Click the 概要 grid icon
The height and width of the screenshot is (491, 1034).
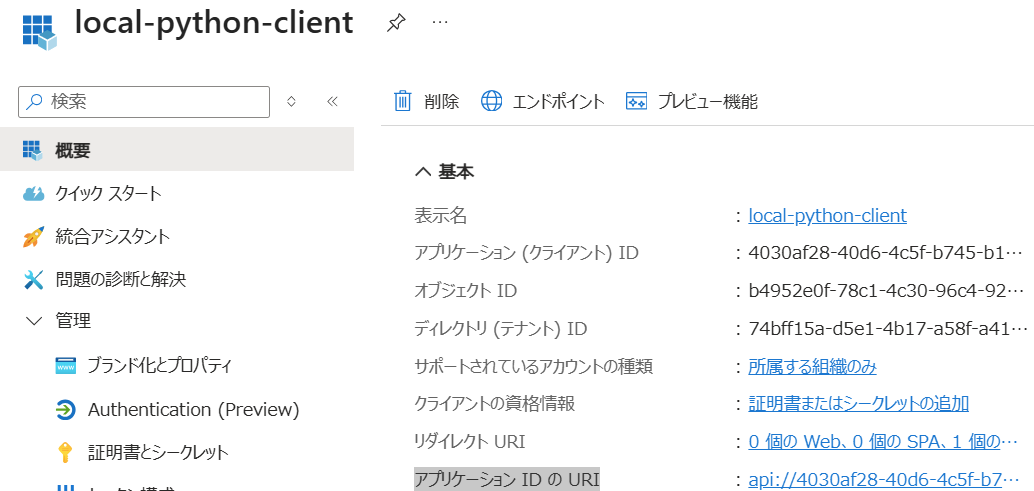click(x=32, y=150)
